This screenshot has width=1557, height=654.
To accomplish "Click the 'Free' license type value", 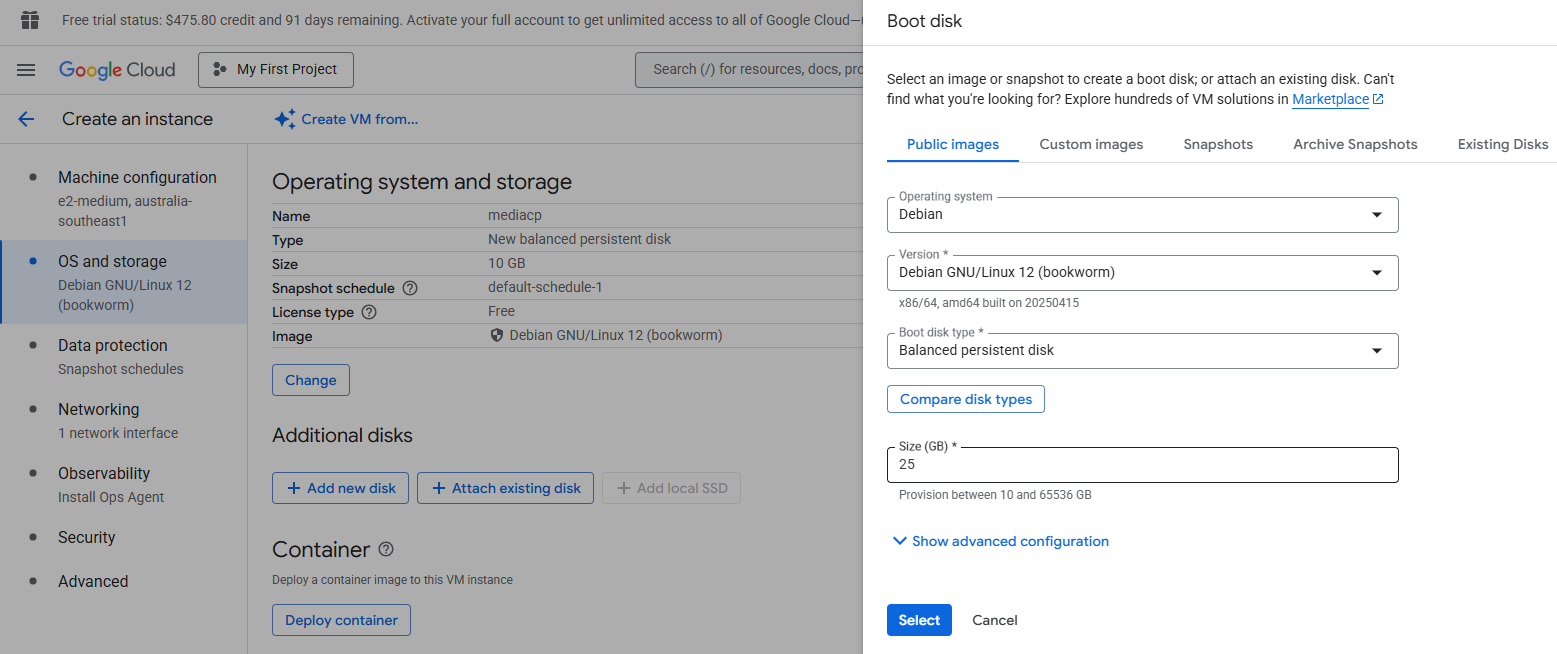I will click(x=501, y=312).
